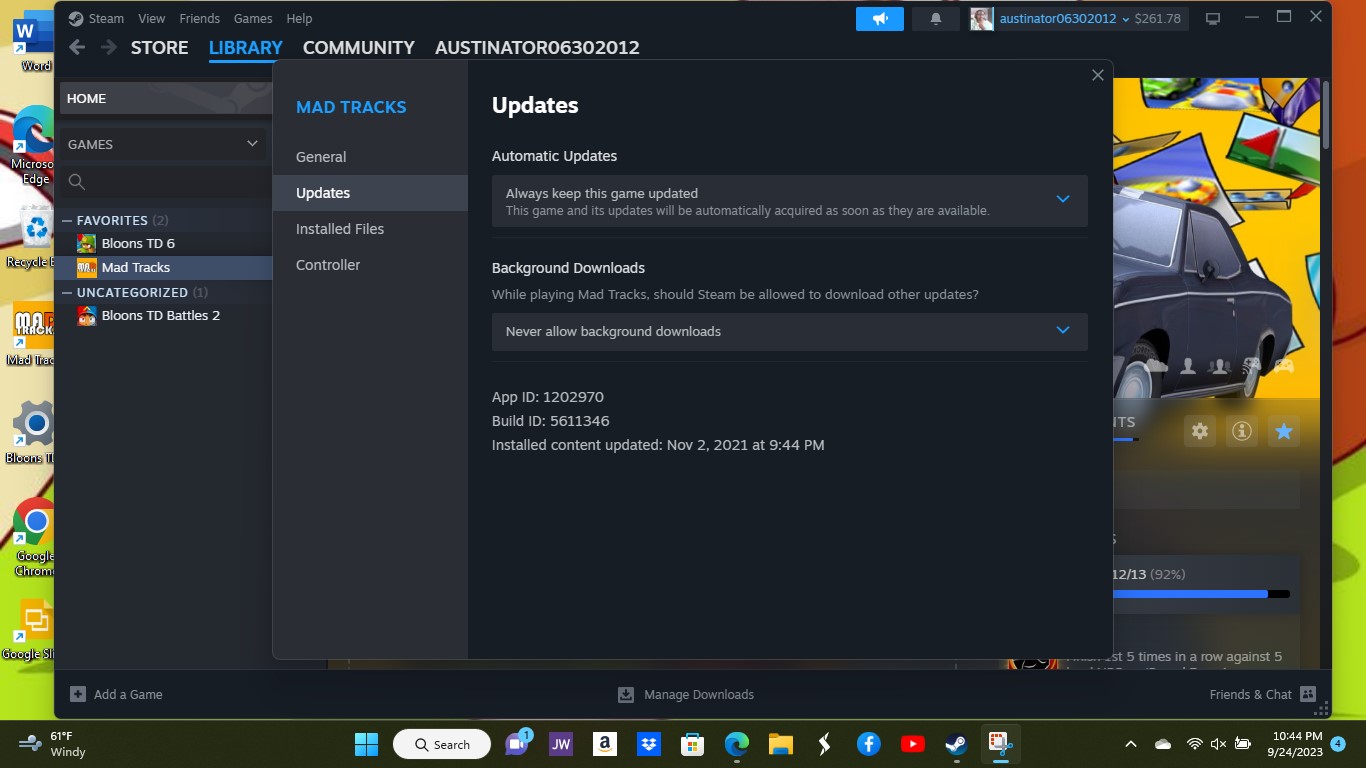
Task: Open the View menu
Action: [152, 18]
